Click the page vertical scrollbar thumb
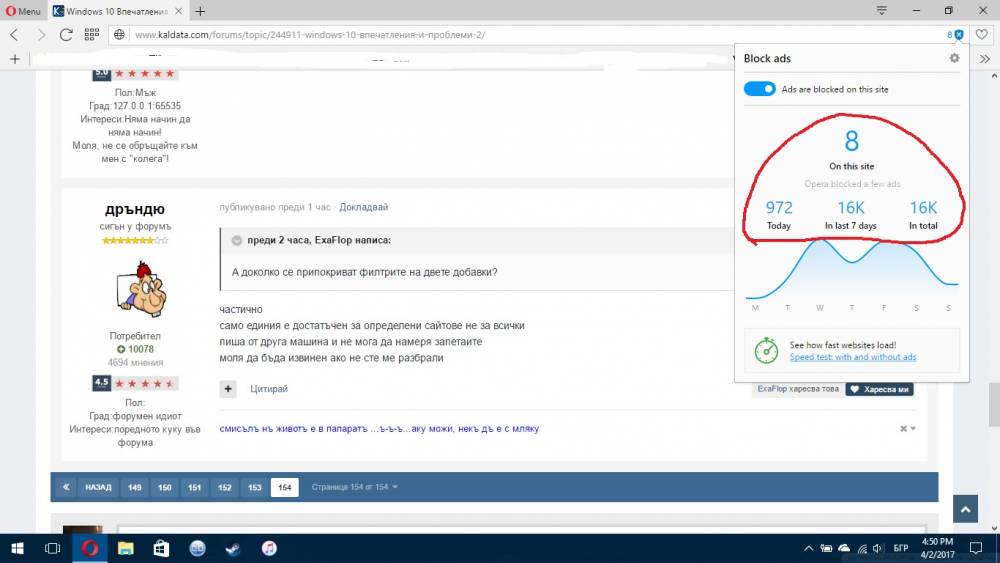1000x563 pixels. pos(994,404)
